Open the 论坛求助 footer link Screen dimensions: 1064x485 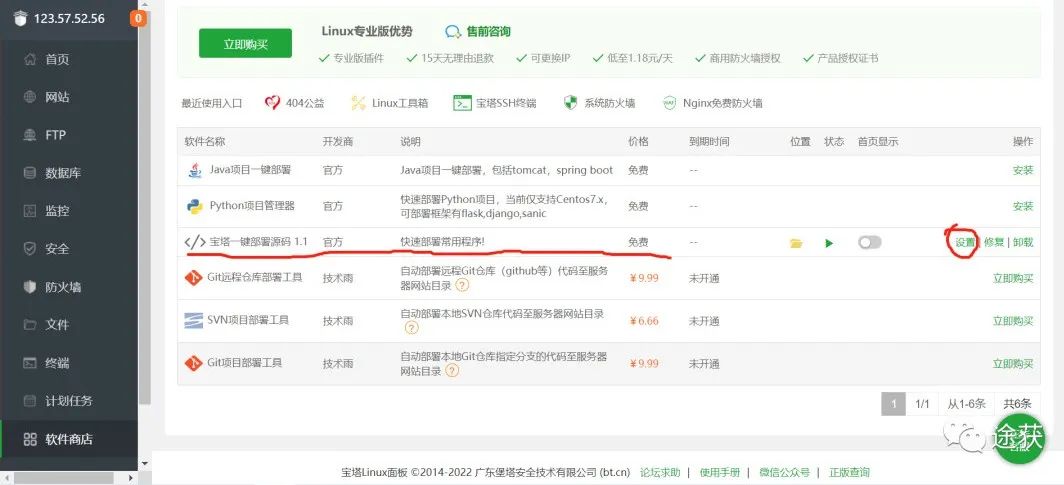(x=660, y=472)
